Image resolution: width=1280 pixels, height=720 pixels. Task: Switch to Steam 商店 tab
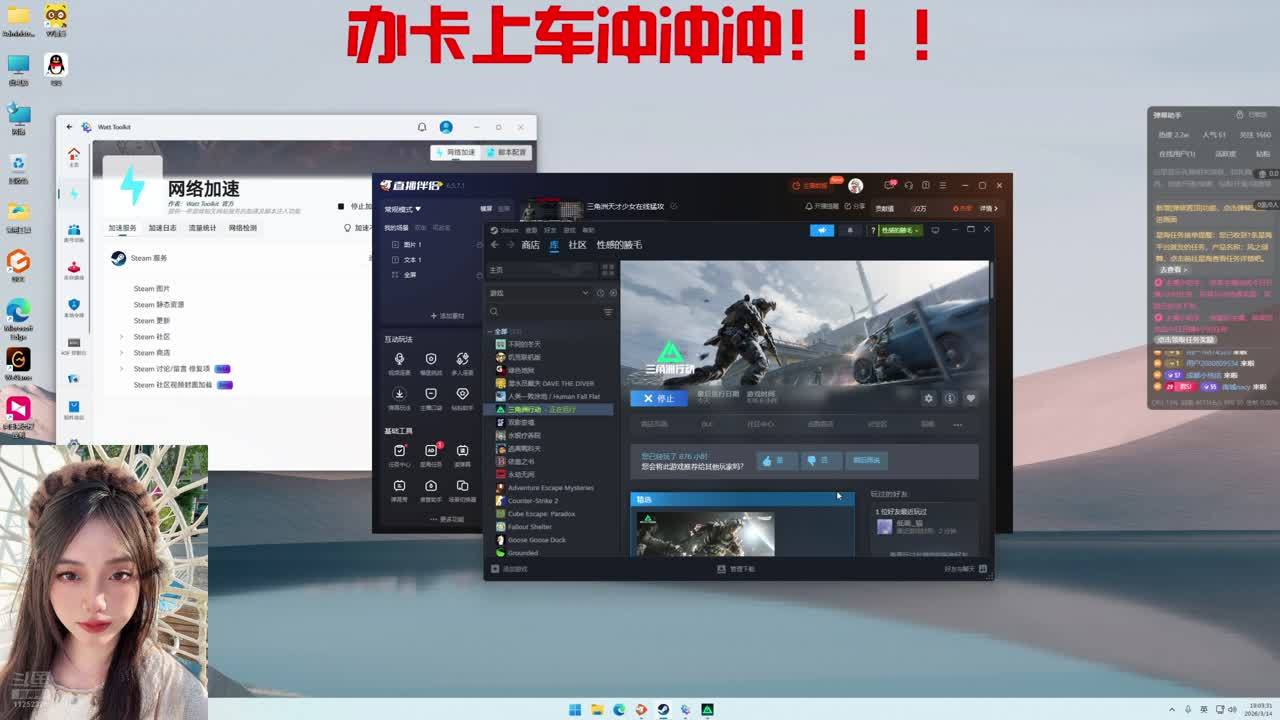(x=530, y=245)
